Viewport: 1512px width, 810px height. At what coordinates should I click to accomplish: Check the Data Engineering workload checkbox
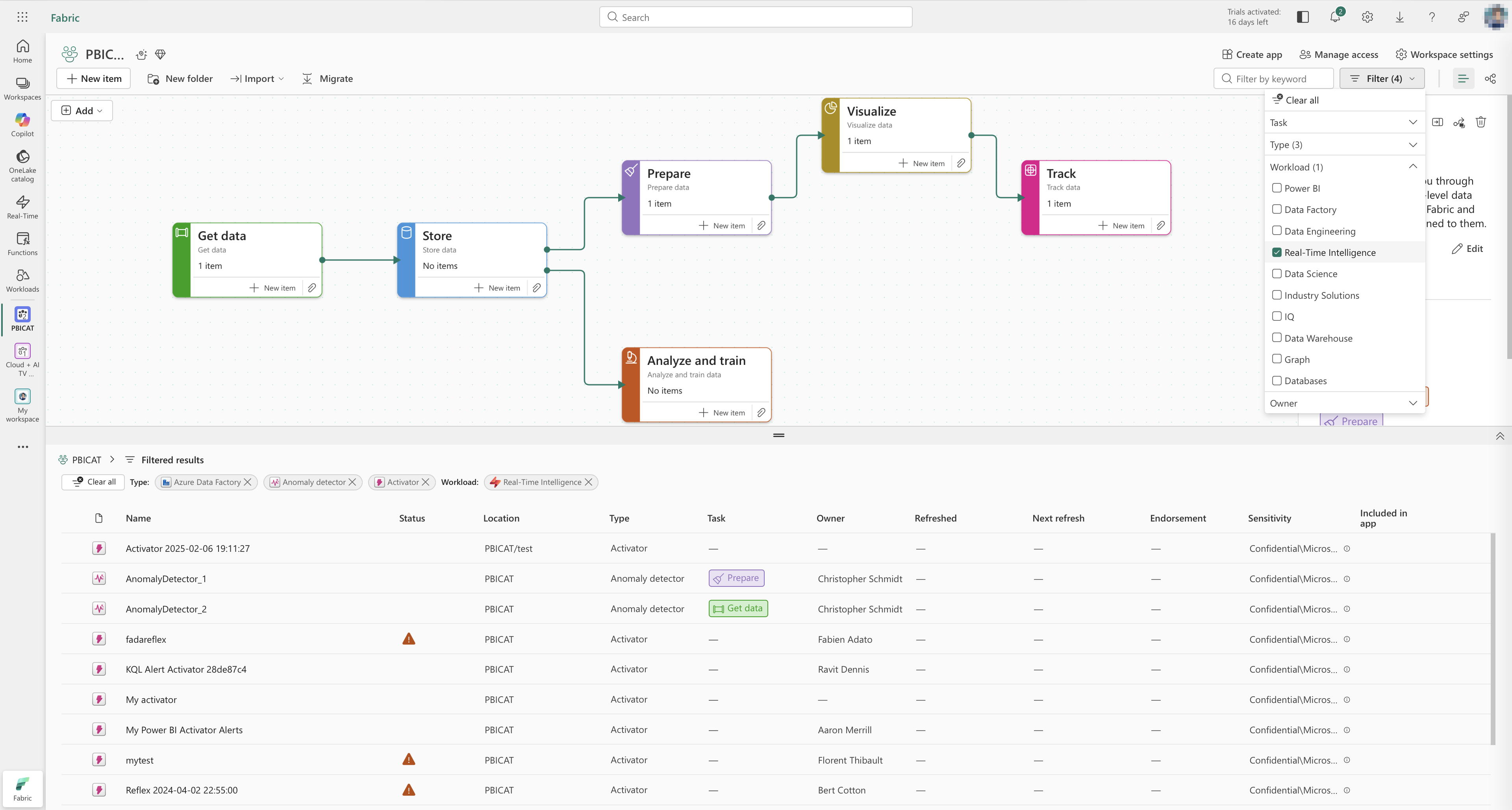point(1277,231)
